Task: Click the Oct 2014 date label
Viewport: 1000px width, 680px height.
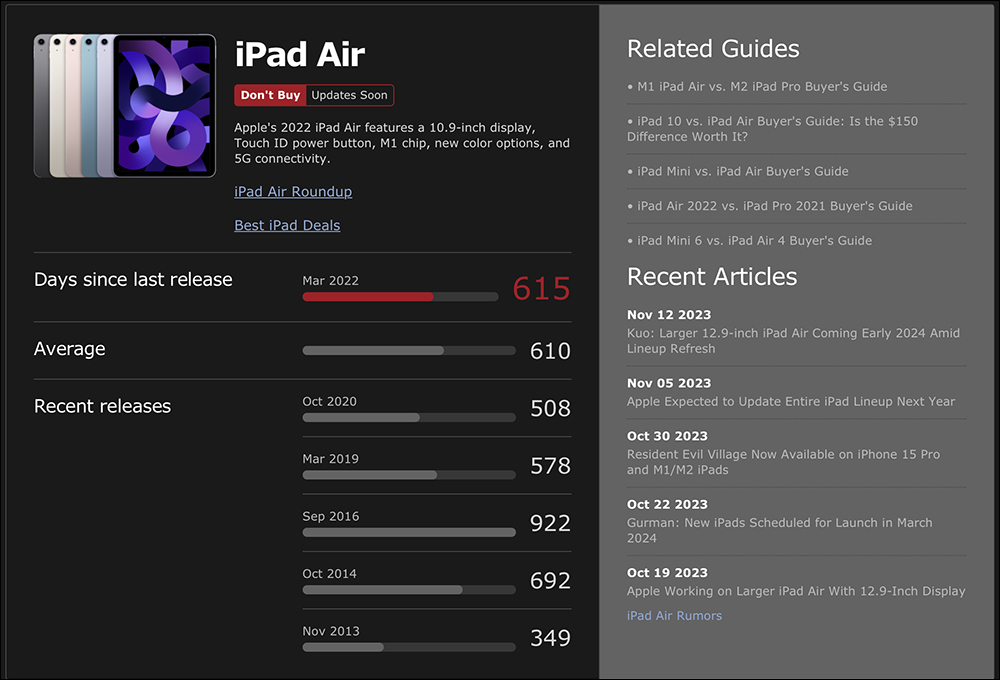Action: (330, 573)
